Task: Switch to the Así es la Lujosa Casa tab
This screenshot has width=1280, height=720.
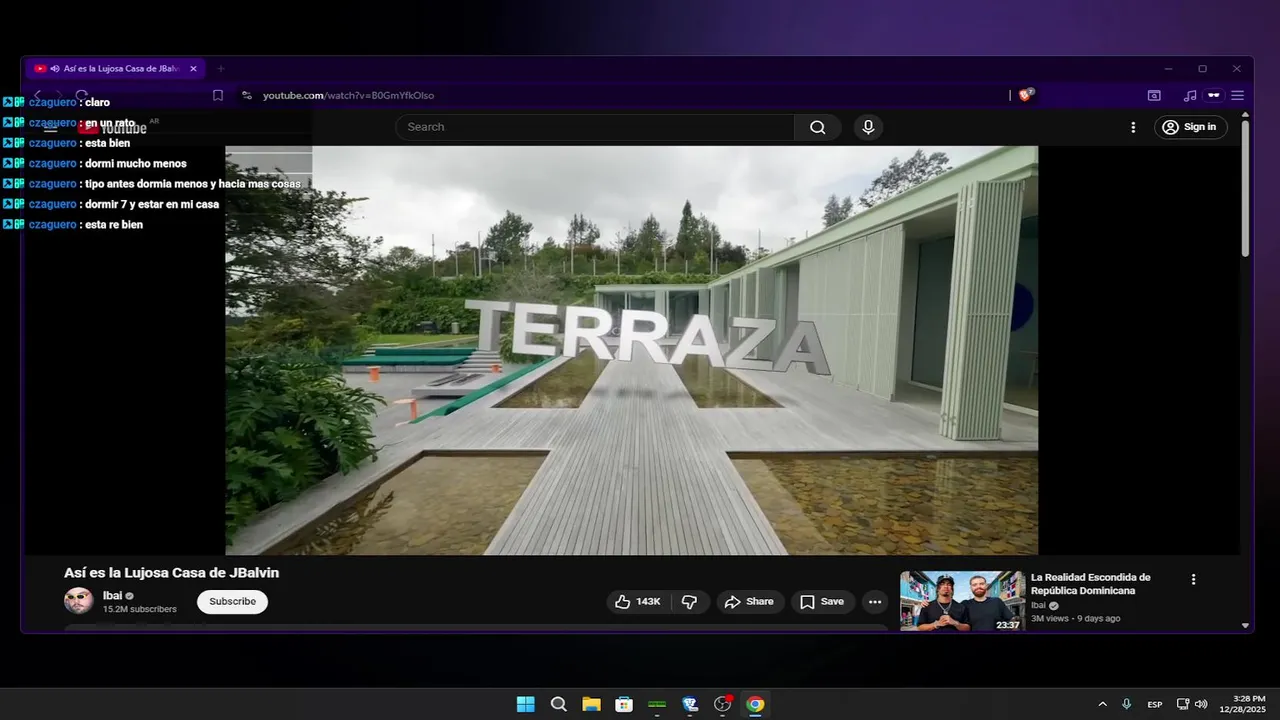Action: pos(116,69)
